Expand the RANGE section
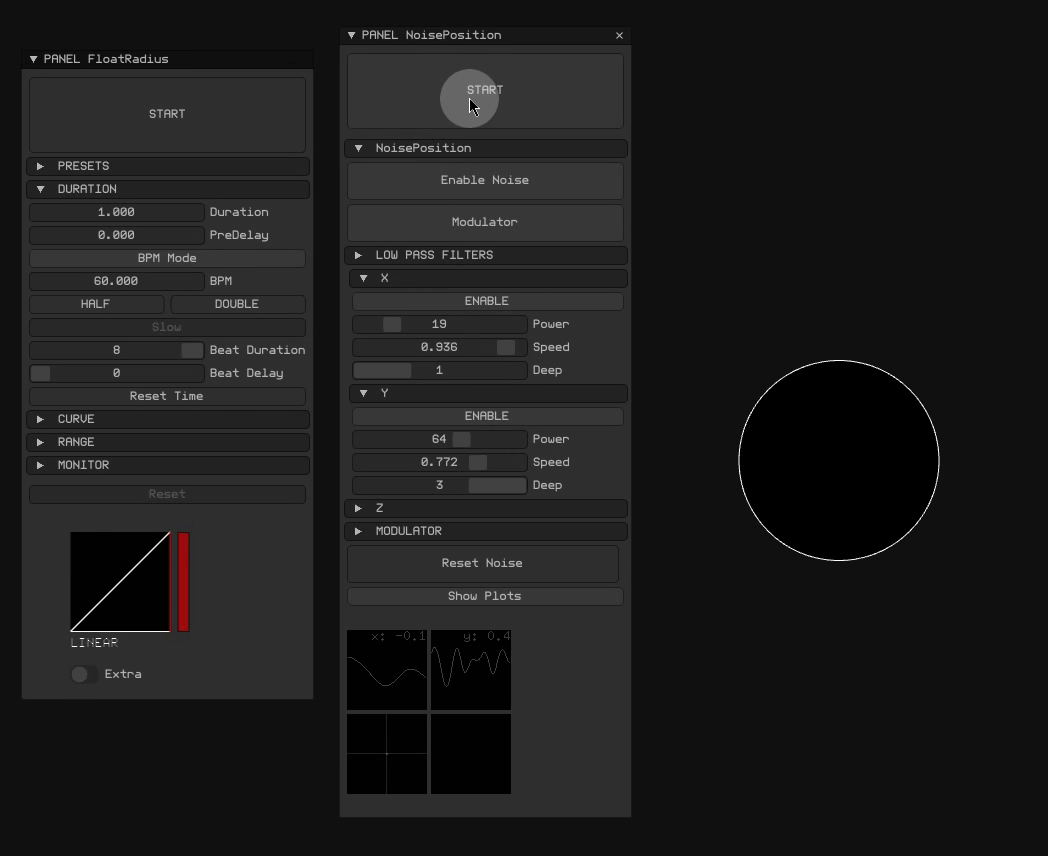The width and height of the screenshot is (1048, 856). point(168,442)
